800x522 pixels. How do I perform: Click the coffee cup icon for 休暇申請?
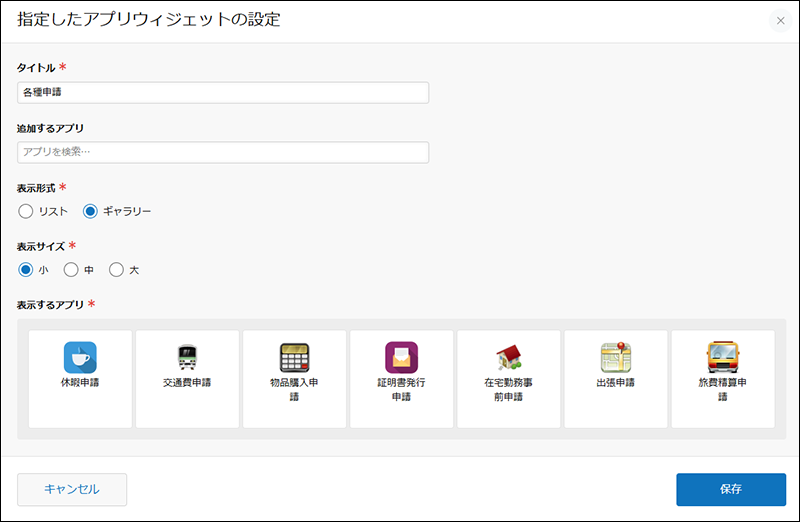click(80, 357)
